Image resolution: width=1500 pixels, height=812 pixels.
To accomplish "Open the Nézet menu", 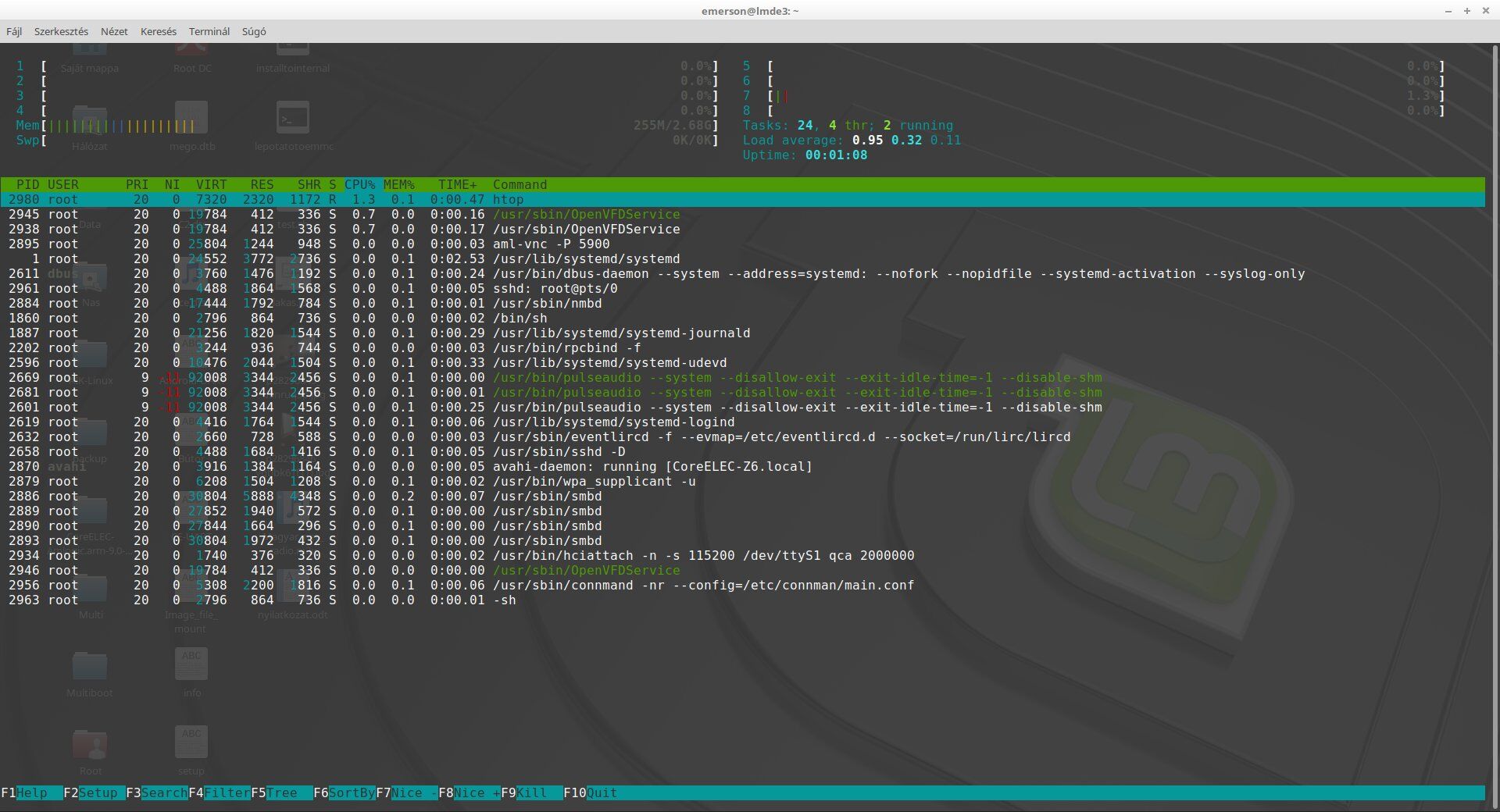I will click(114, 31).
